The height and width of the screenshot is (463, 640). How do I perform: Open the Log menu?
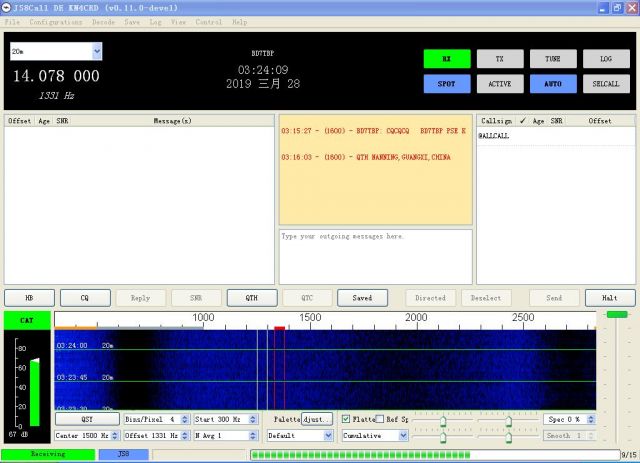155,22
